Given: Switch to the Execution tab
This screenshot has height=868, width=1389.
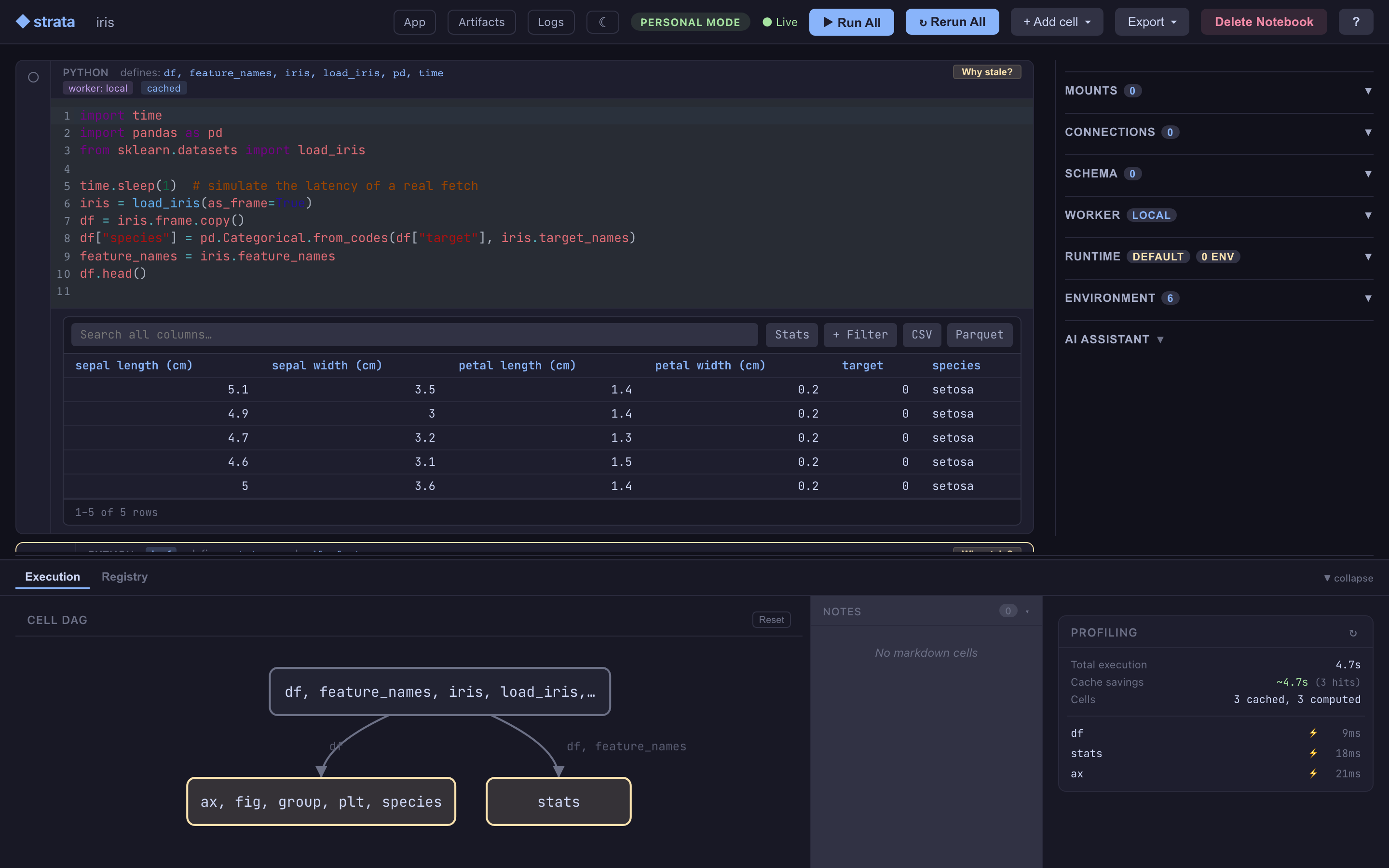Looking at the screenshot, I should coord(52,576).
